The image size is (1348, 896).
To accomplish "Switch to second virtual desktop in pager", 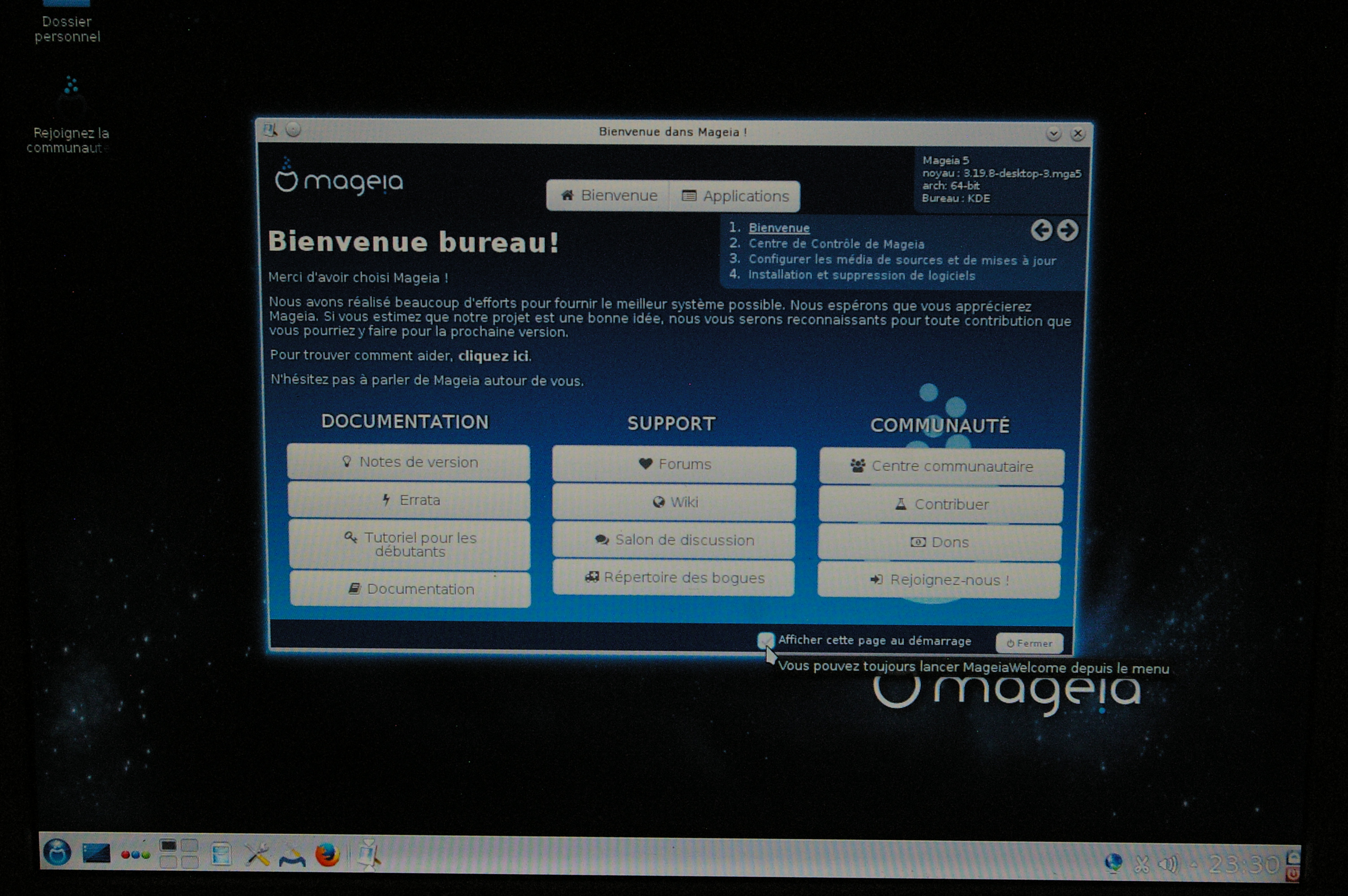I will (x=189, y=845).
